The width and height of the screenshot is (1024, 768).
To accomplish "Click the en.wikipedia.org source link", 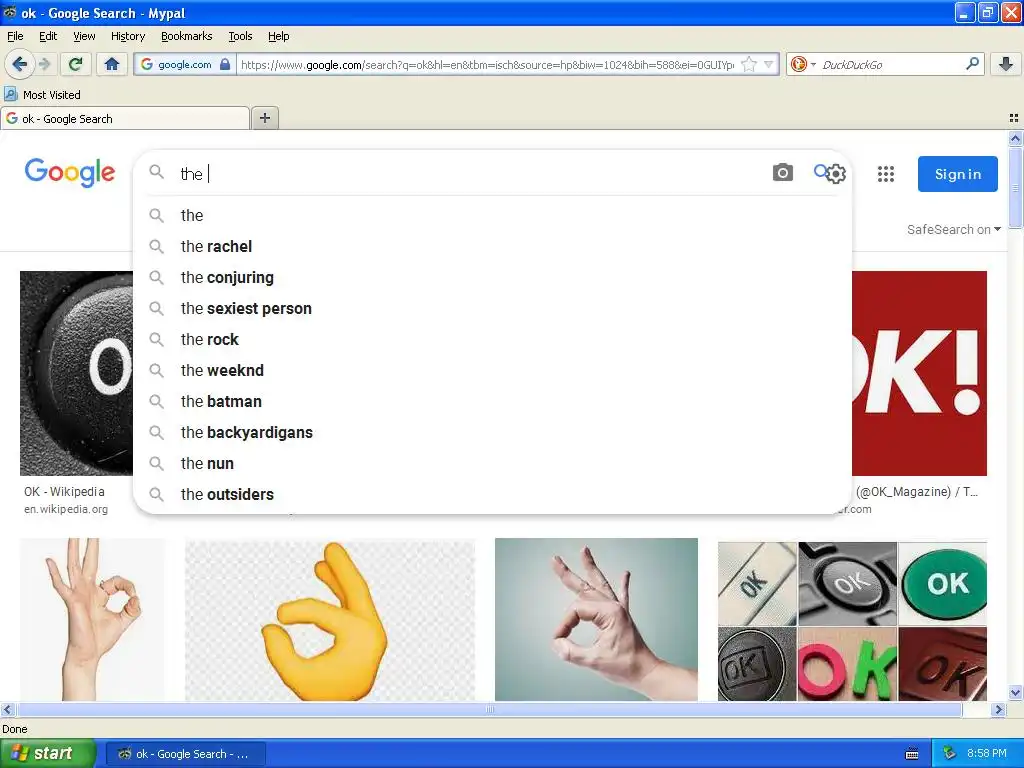I will [66, 509].
